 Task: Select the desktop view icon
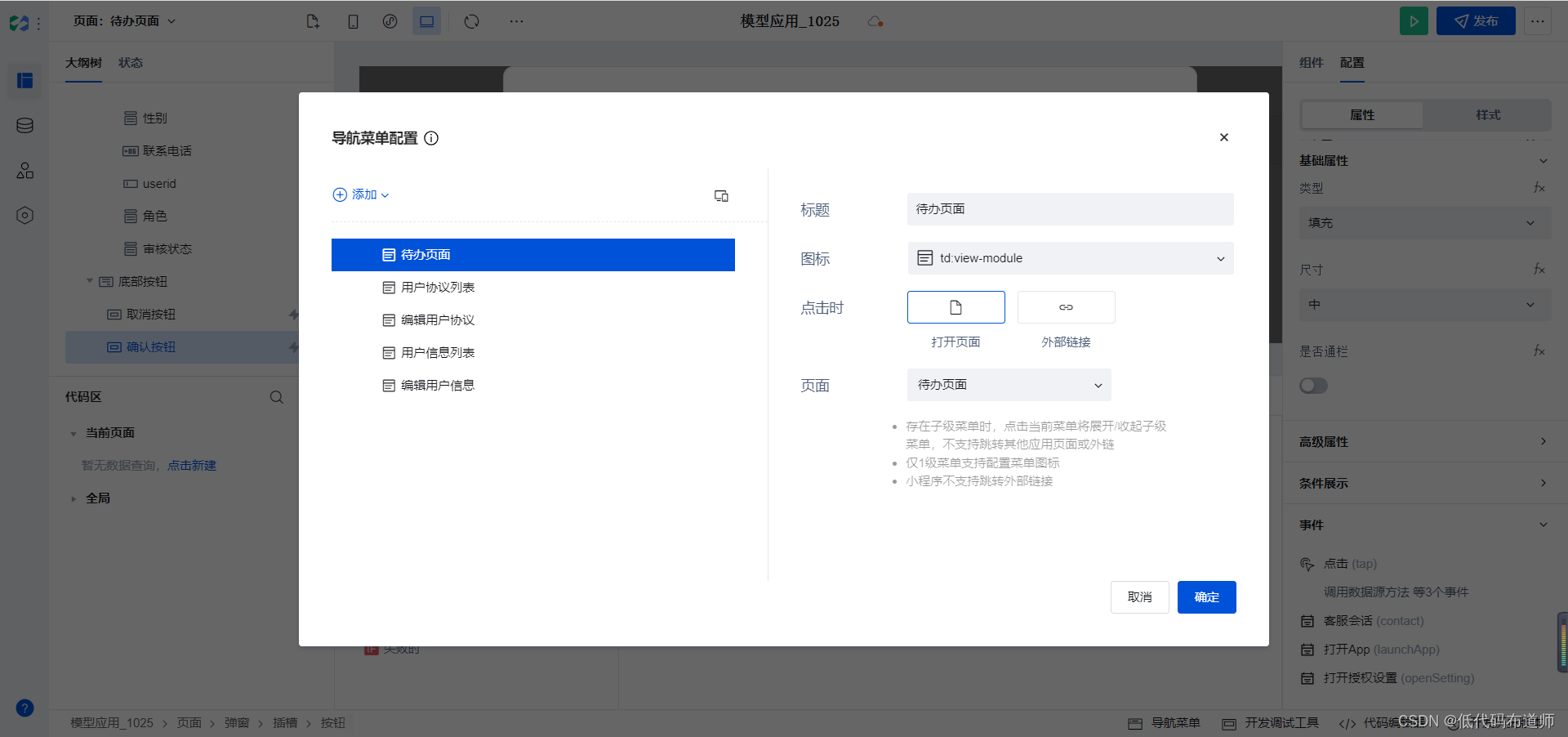(x=426, y=21)
